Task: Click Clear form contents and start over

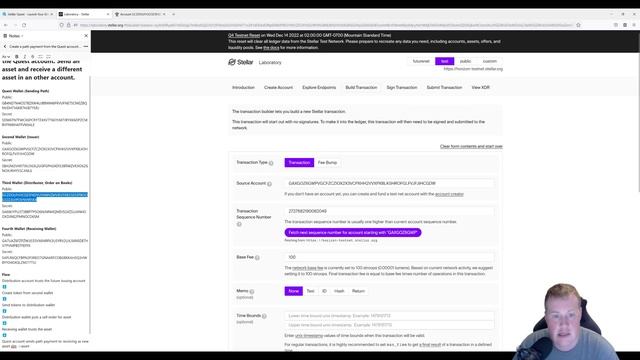Action: coord(471,146)
